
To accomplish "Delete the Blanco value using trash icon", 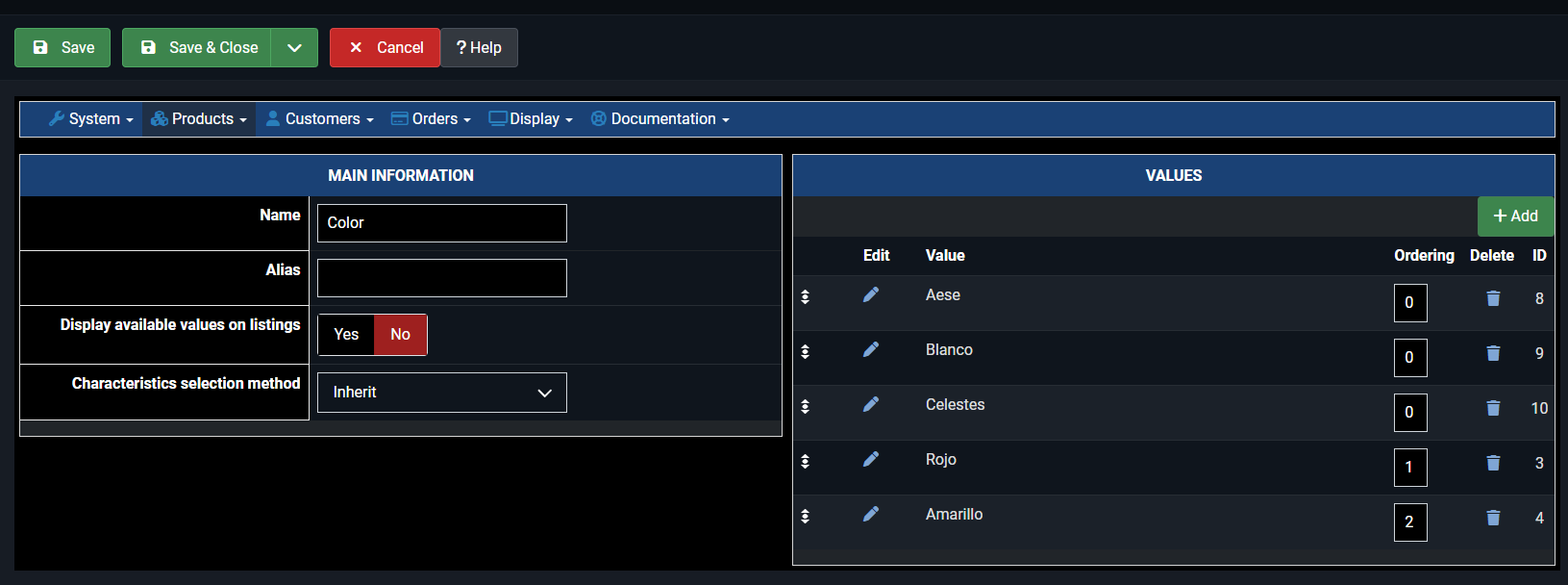I will point(1493,353).
